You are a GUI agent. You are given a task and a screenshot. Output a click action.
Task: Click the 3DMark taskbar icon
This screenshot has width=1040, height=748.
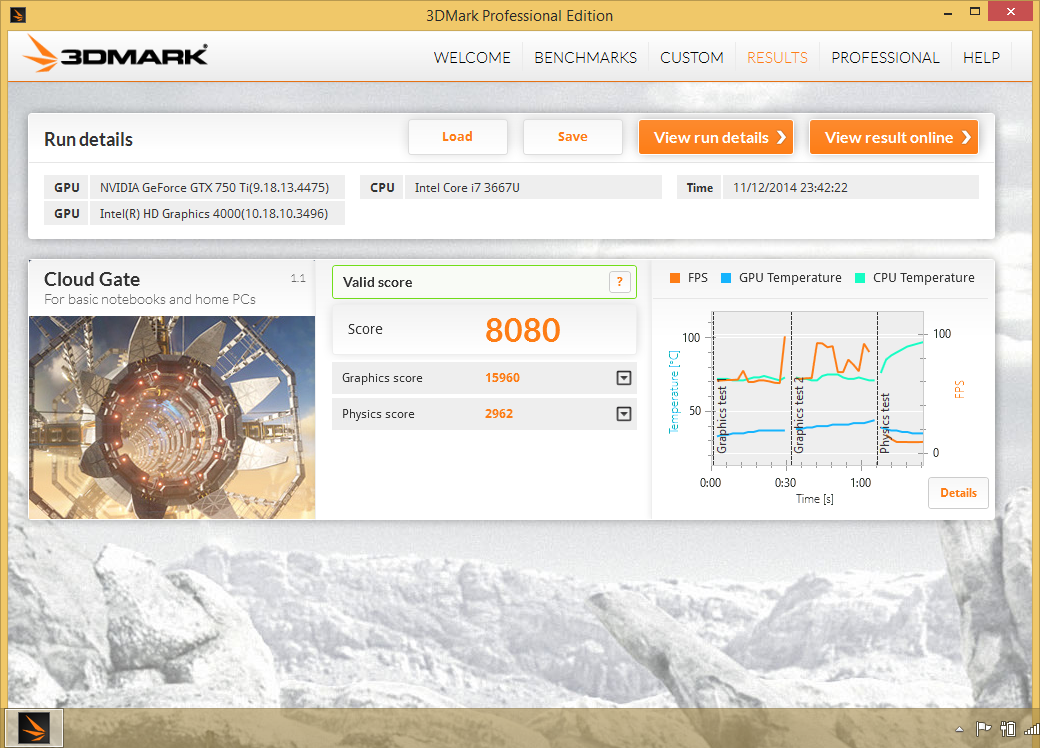[x=34, y=728]
